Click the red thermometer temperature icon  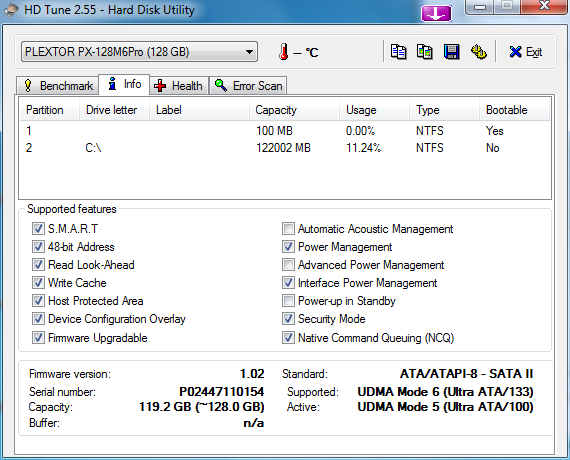point(284,52)
